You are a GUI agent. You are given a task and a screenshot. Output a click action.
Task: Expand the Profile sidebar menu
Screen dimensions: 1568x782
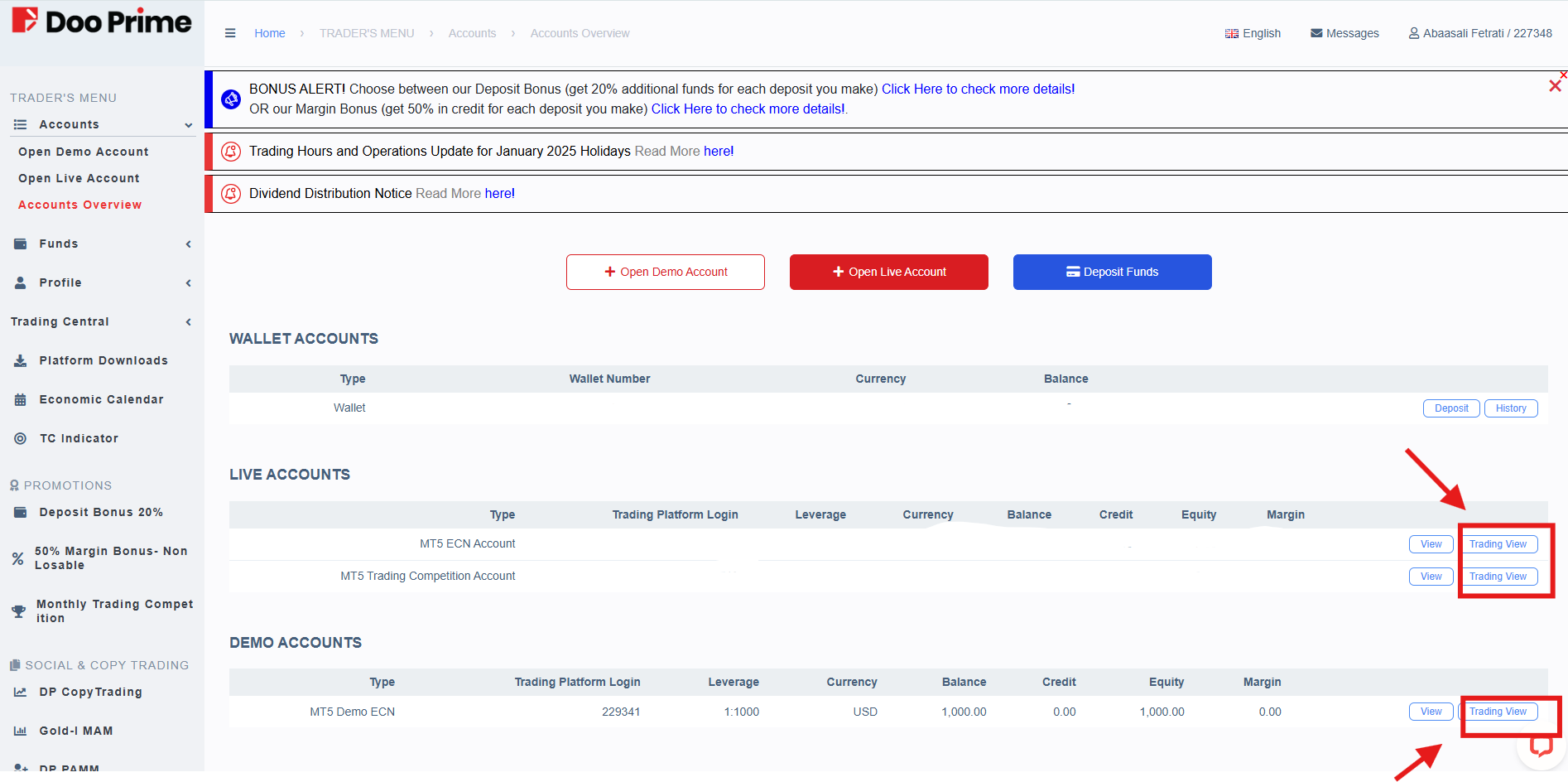(x=188, y=282)
